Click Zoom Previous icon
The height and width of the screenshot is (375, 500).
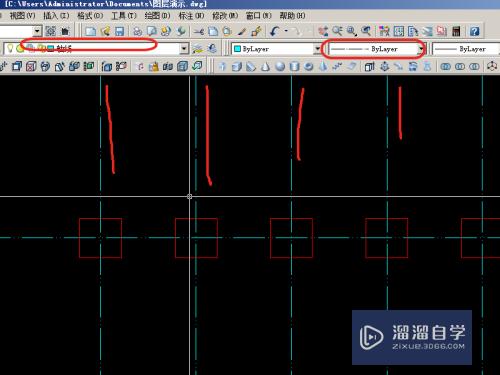click(x=366, y=31)
